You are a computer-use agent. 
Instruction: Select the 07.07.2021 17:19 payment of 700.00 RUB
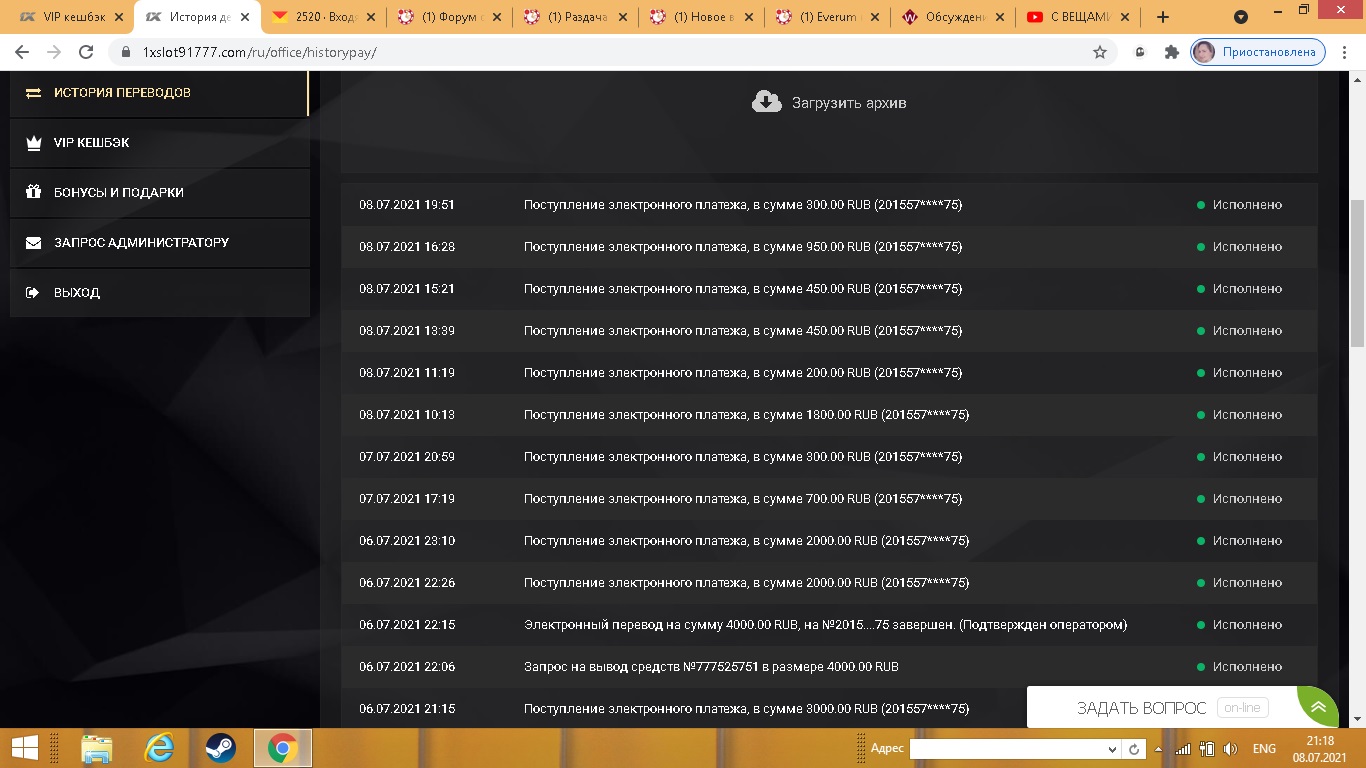829,499
